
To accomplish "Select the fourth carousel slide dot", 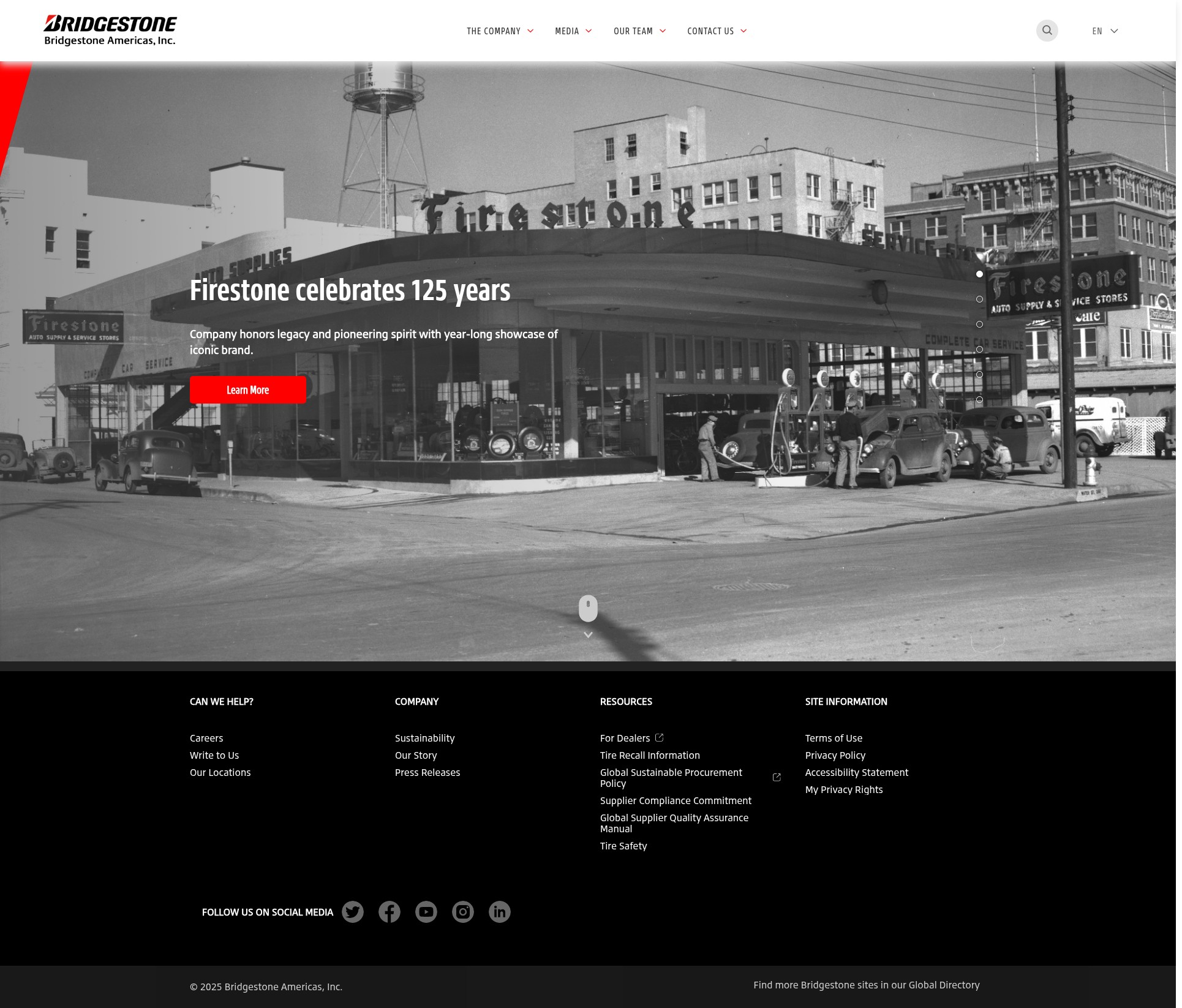I will tap(979, 349).
